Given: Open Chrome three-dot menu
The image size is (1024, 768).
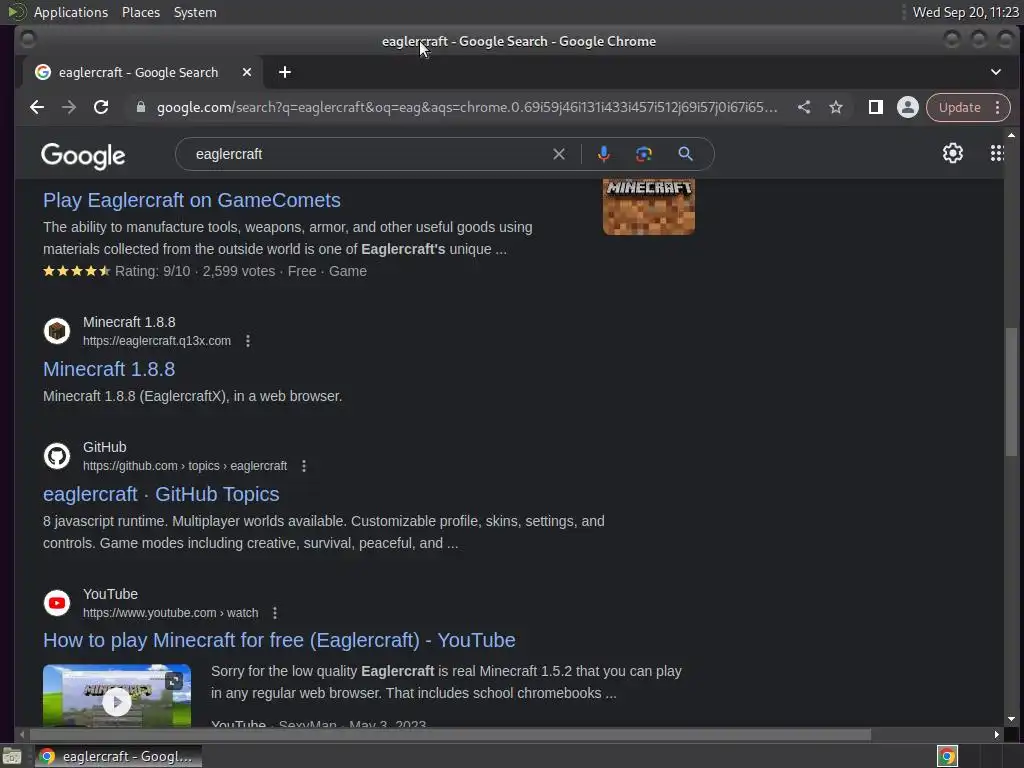Looking at the screenshot, I should pos(997,108).
